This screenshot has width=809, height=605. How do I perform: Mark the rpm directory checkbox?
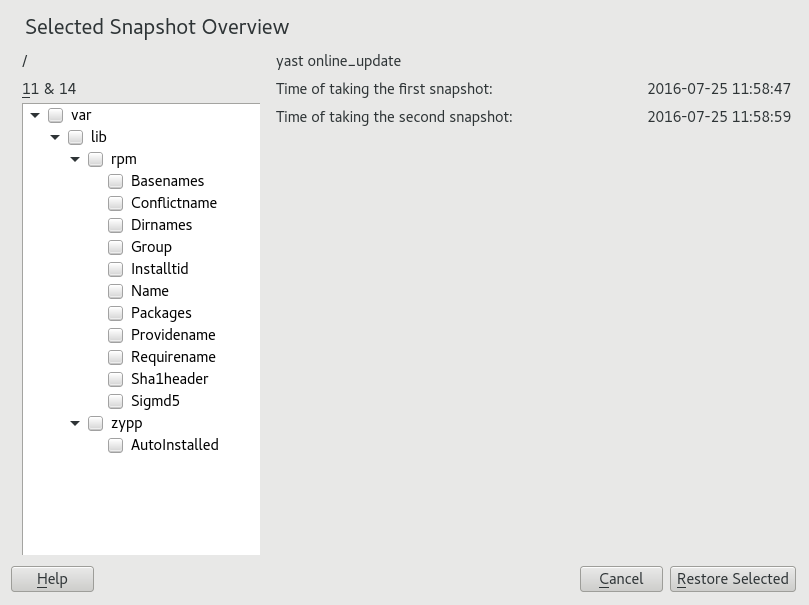96,159
